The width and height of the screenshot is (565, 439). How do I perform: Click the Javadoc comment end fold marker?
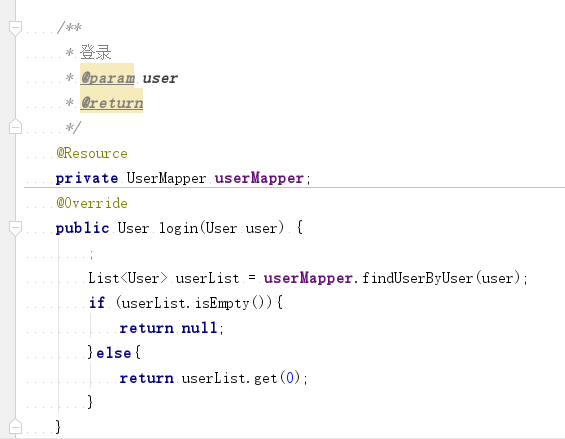click(15, 126)
